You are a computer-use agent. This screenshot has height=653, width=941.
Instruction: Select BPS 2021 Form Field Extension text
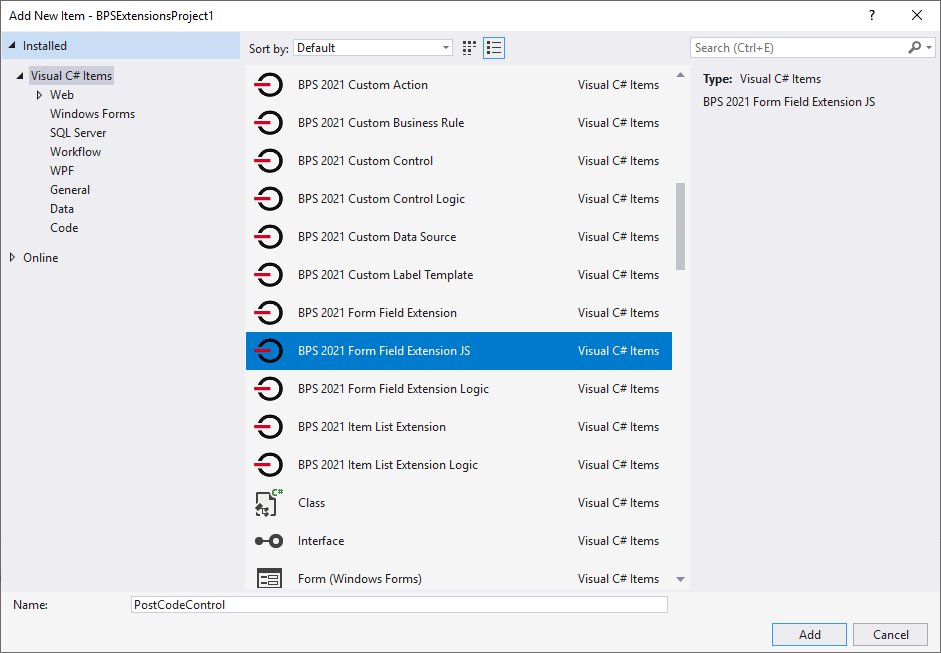tap(377, 313)
